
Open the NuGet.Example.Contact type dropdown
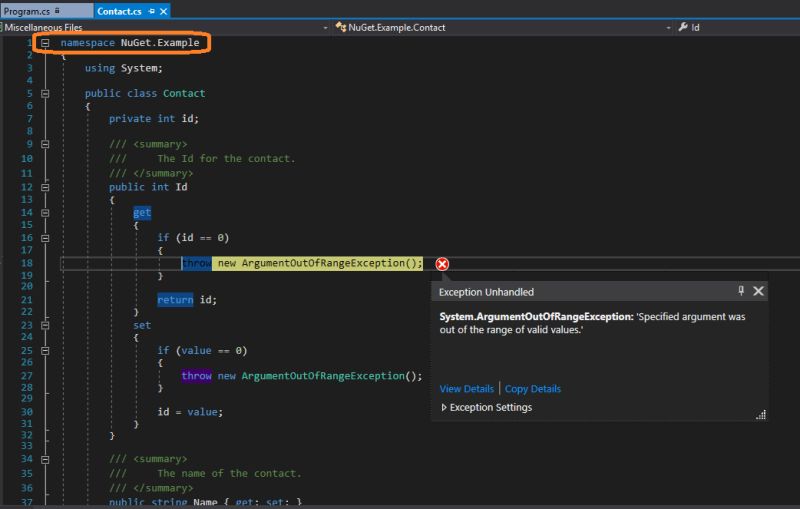[503, 28]
